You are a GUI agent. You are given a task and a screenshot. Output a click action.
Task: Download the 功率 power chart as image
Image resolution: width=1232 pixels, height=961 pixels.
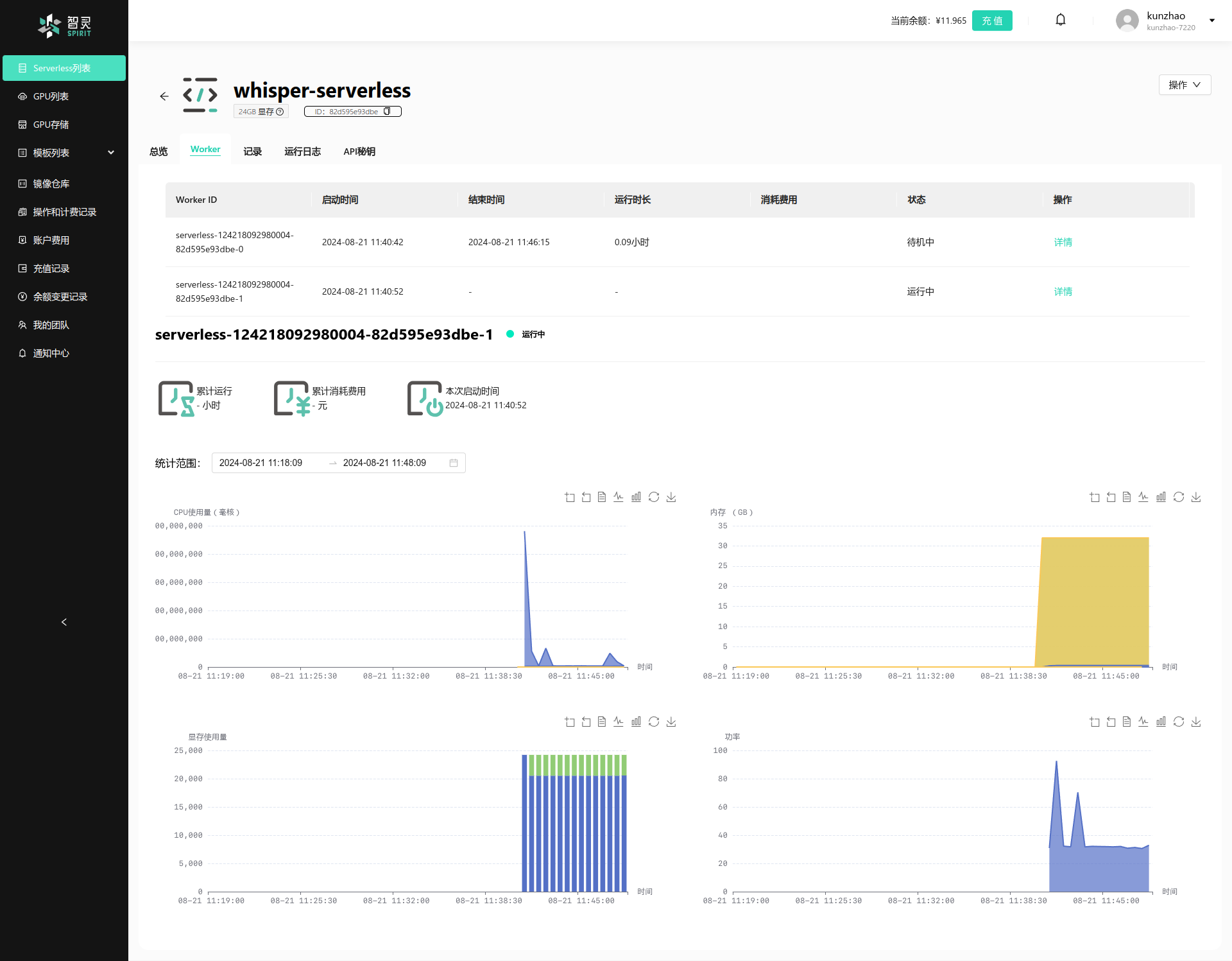pos(1196,722)
